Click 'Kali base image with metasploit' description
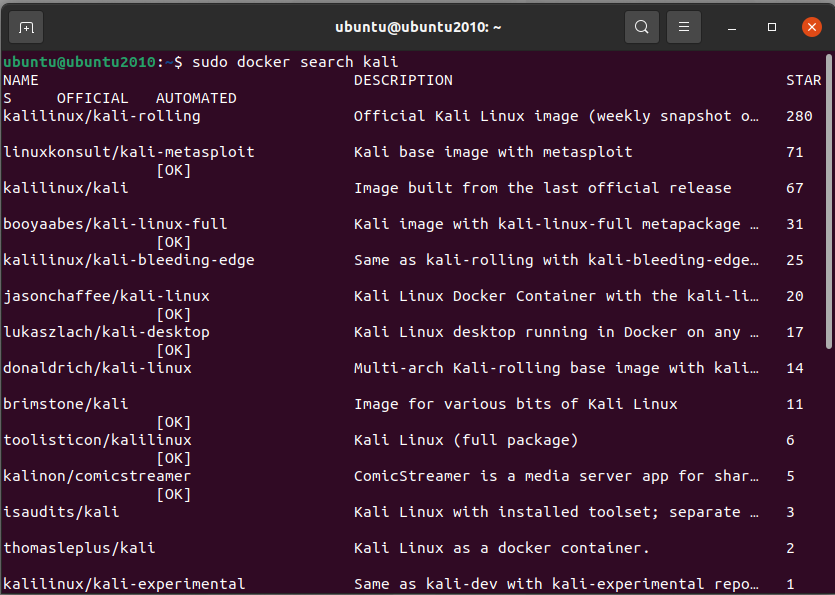Viewport: 835px width, 595px height. pos(493,152)
